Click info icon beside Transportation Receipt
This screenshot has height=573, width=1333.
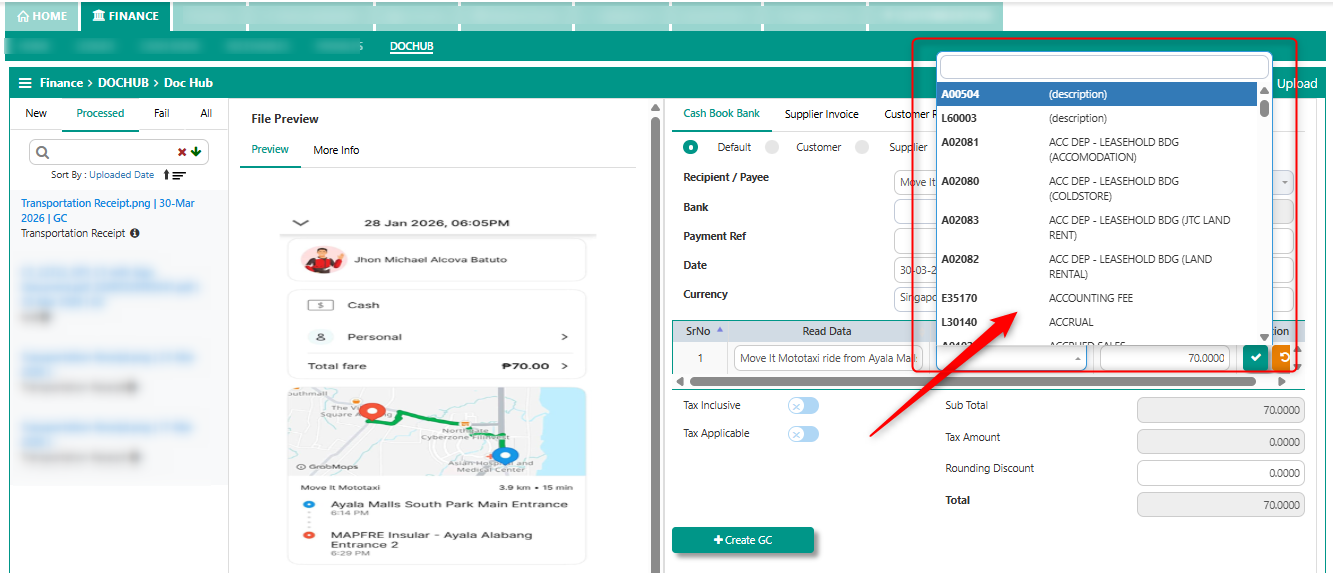tap(135, 233)
